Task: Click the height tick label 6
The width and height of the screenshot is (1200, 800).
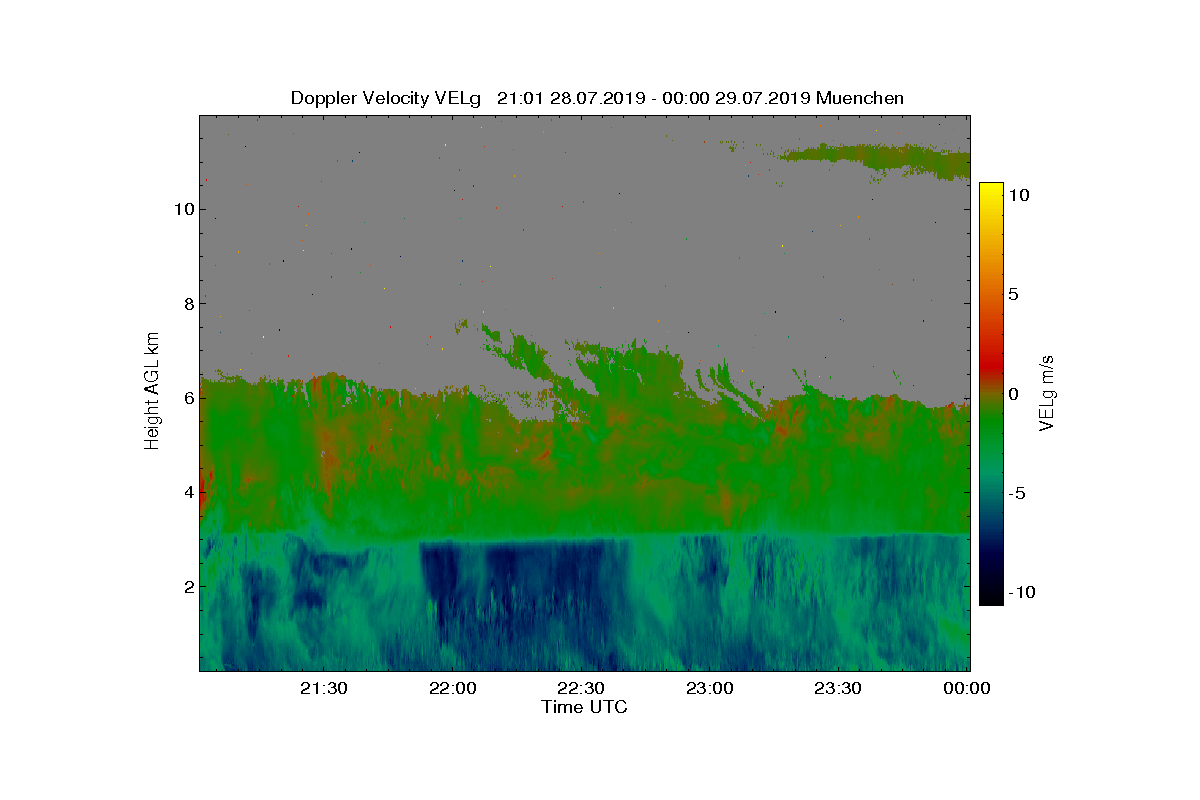Action: click(187, 398)
